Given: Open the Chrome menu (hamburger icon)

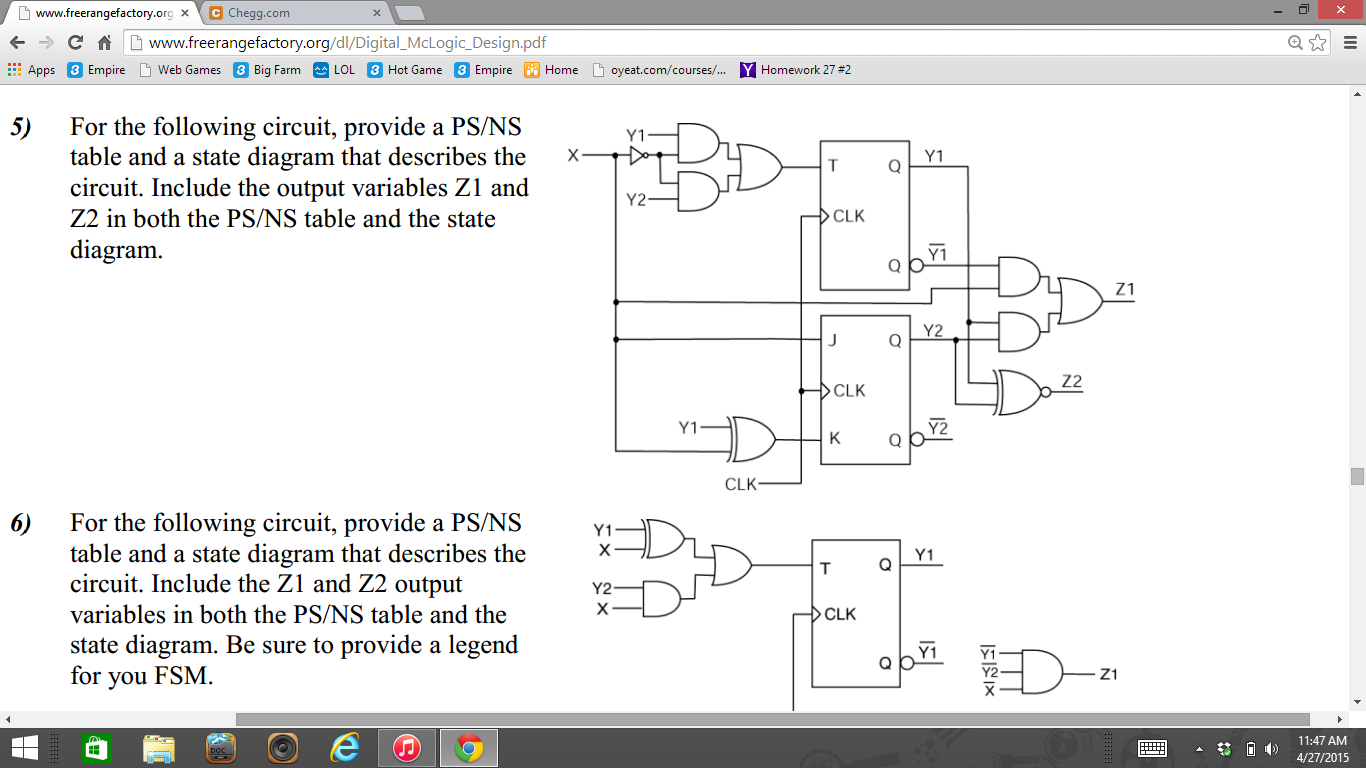Looking at the screenshot, I should [x=1345, y=42].
